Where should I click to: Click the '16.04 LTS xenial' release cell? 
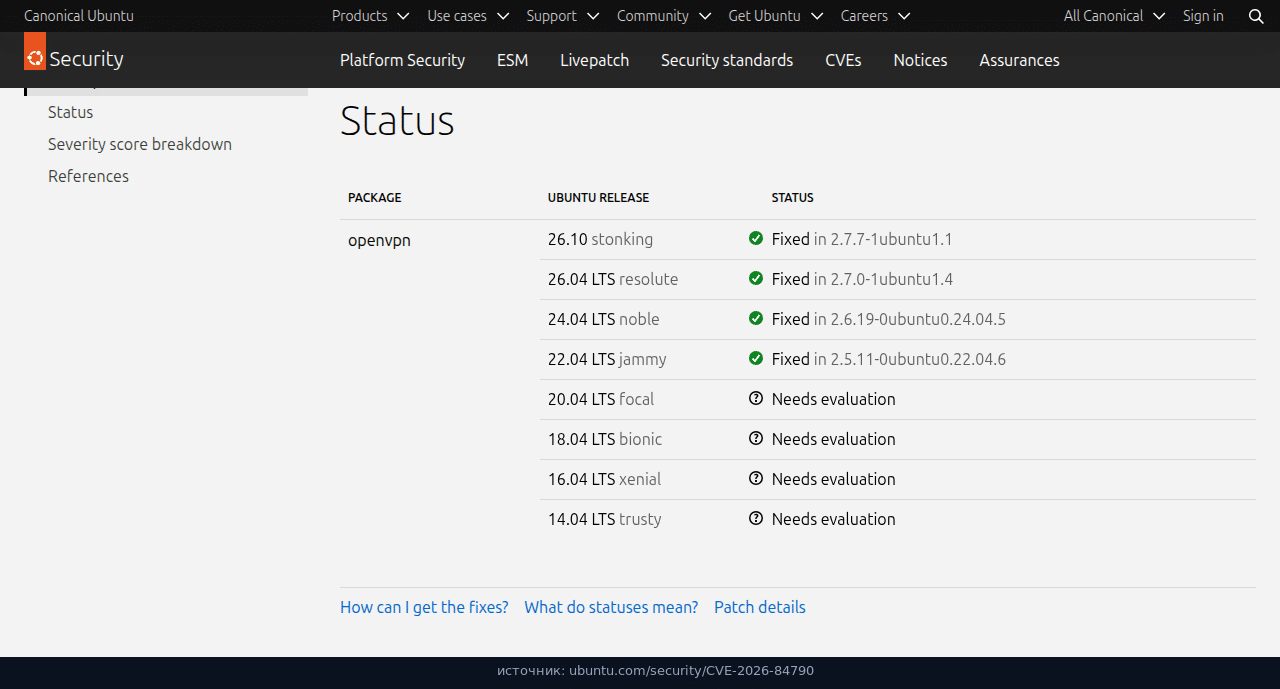[604, 479]
